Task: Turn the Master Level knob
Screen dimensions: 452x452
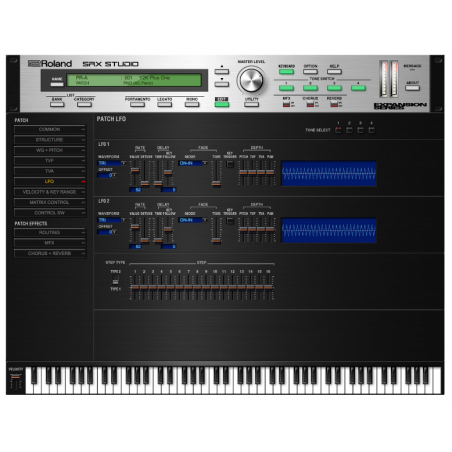Action: pos(251,80)
